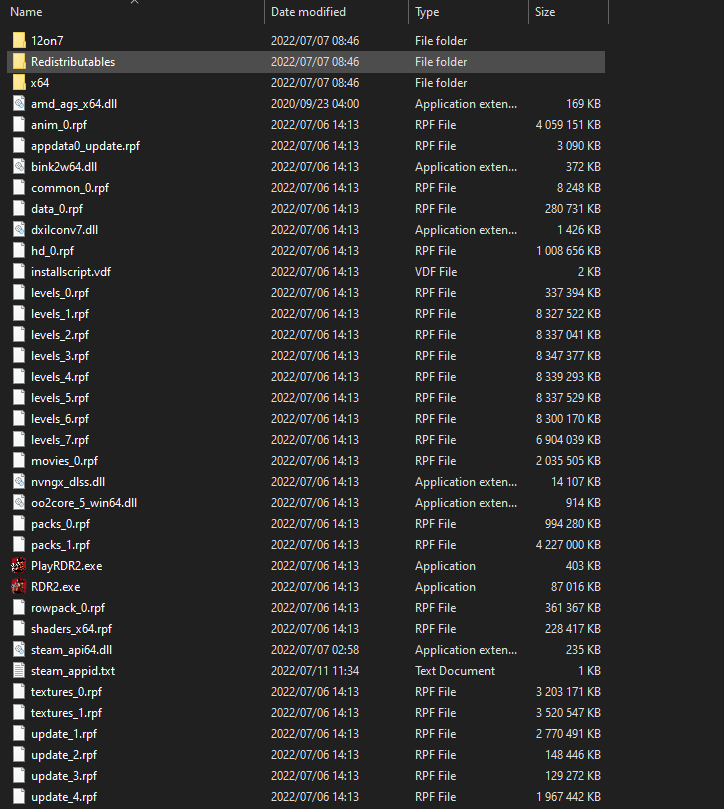This screenshot has height=809, width=724.
Task: Click the nvngx_dlss.dll file icon
Action: click(19, 481)
